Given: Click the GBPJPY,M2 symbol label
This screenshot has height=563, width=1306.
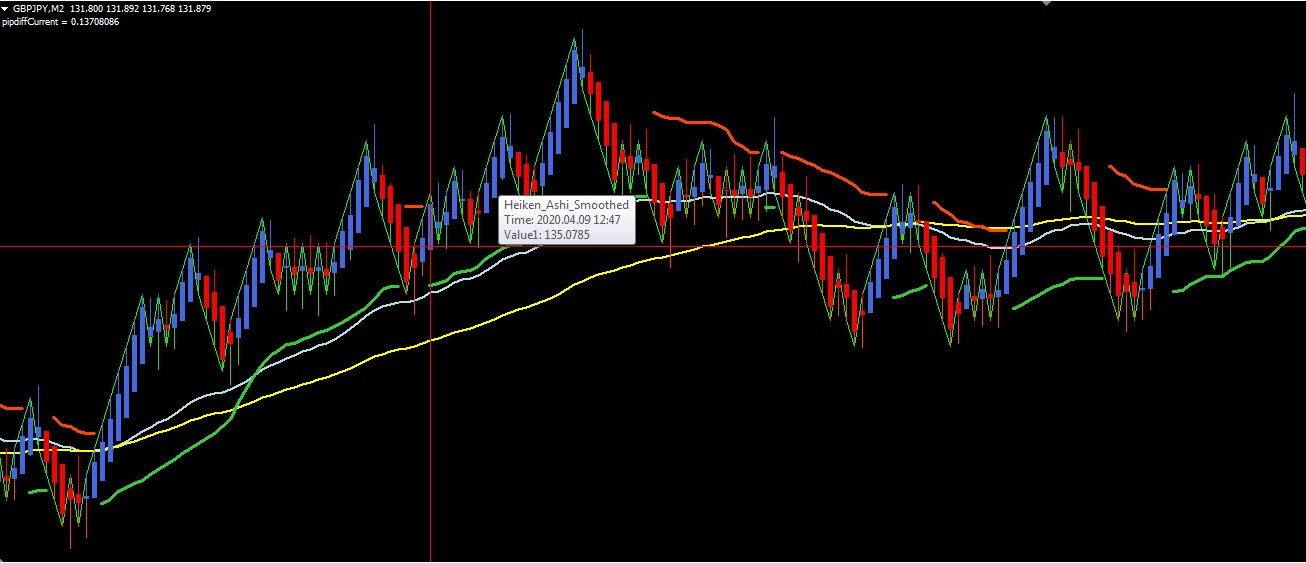Looking at the screenshot, I should pyautogui.click(x=38, y=9).
